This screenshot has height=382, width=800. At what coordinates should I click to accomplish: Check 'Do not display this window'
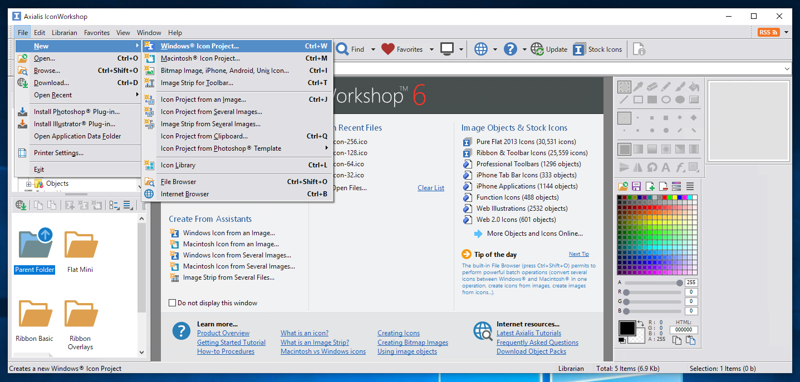[x=172, y=303]
